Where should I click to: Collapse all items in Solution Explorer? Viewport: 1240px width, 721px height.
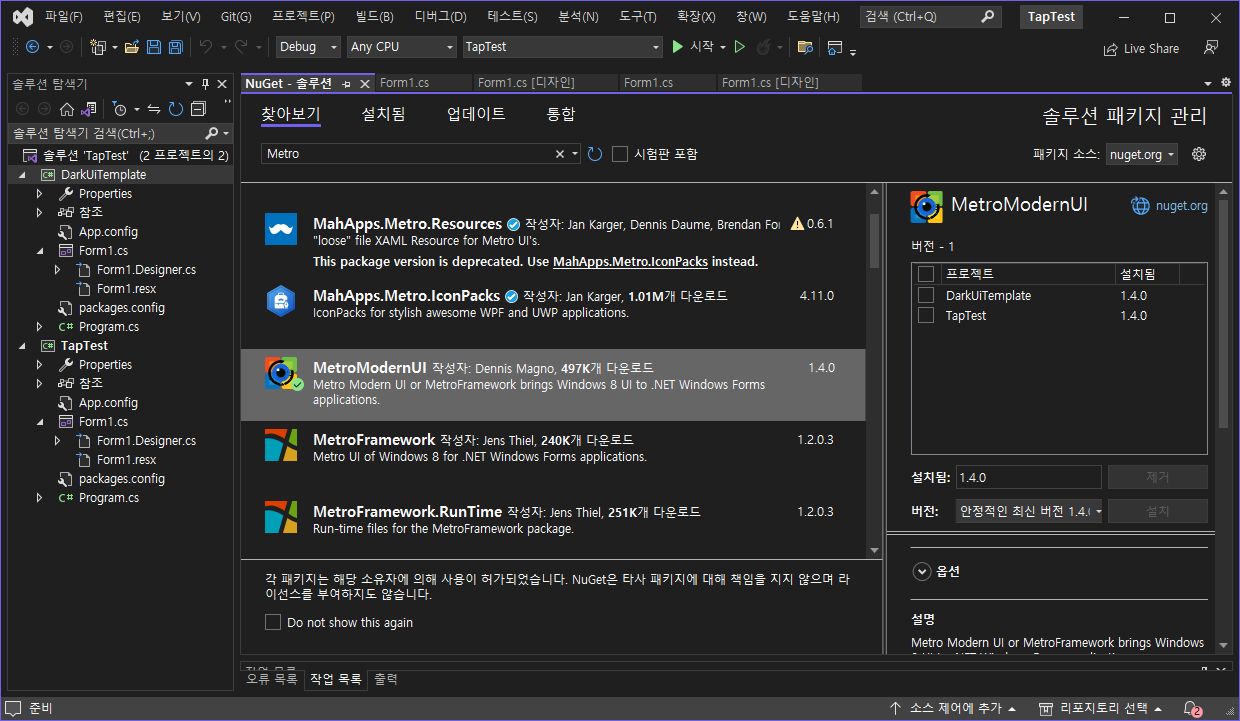click(x=198, y=109)
